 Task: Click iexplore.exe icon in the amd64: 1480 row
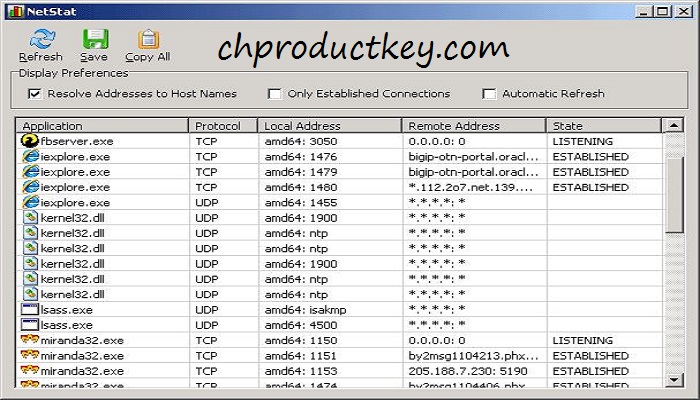click(x=30, y=187)
